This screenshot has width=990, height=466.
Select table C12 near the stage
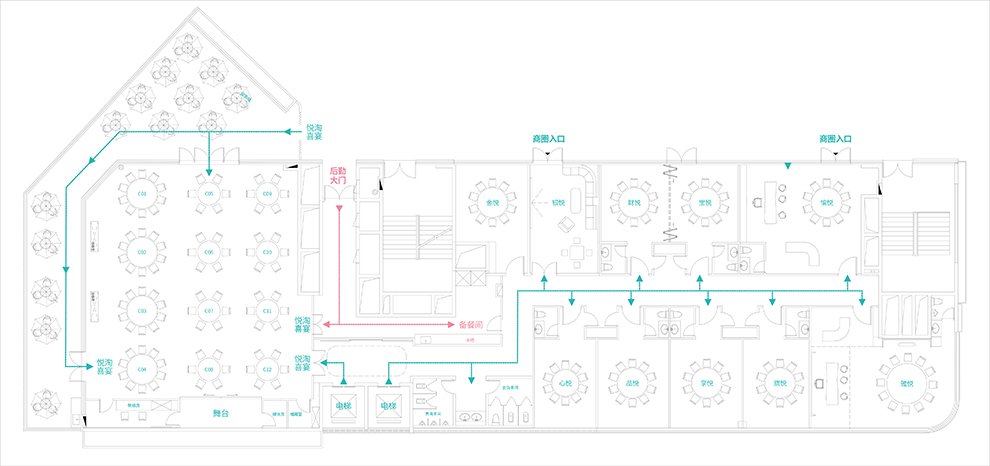pyautogui.click(x=267, y=369)
